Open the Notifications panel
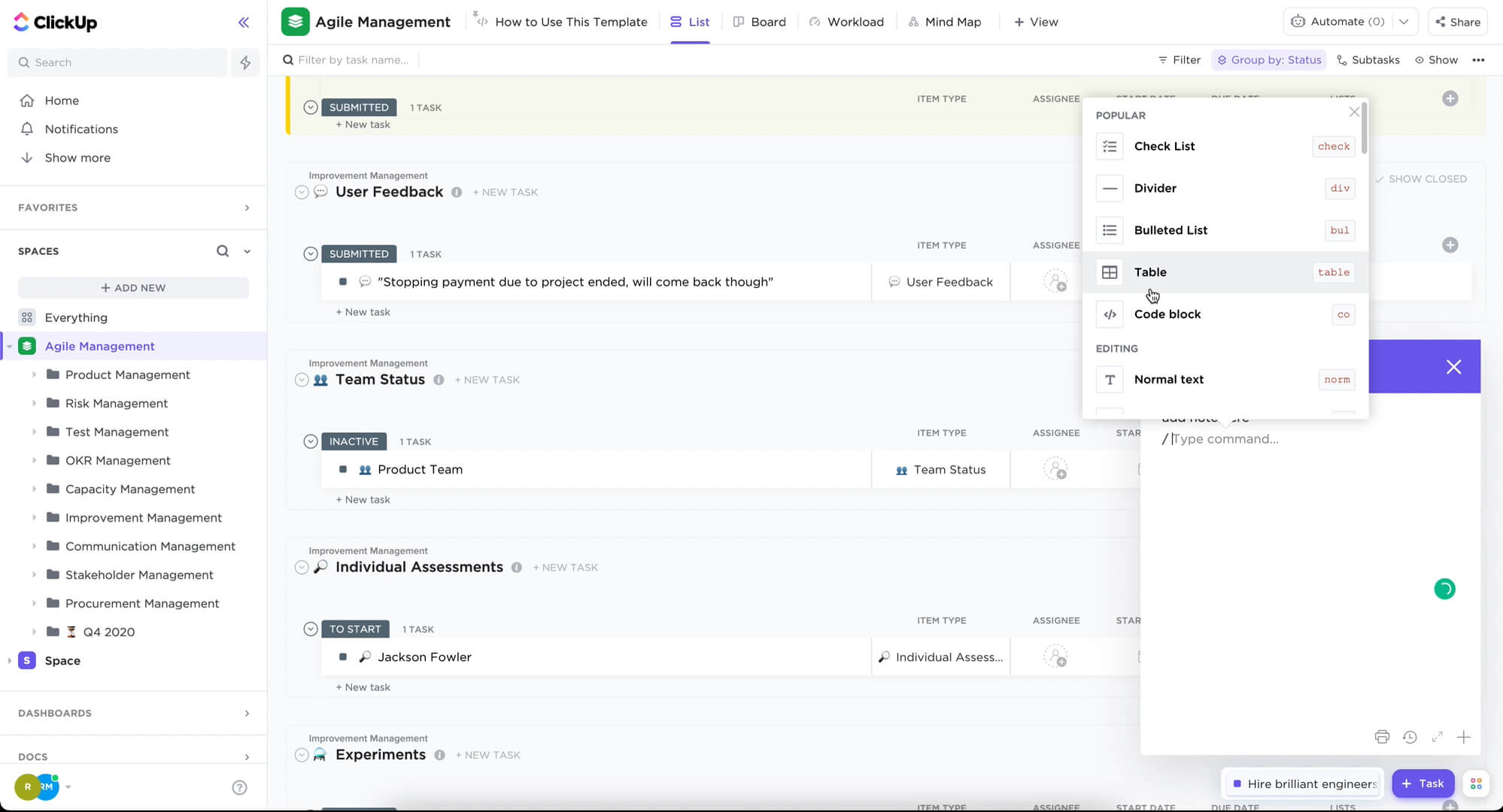The height and width of the screenshot is (812, 1503). click(80, 129)
